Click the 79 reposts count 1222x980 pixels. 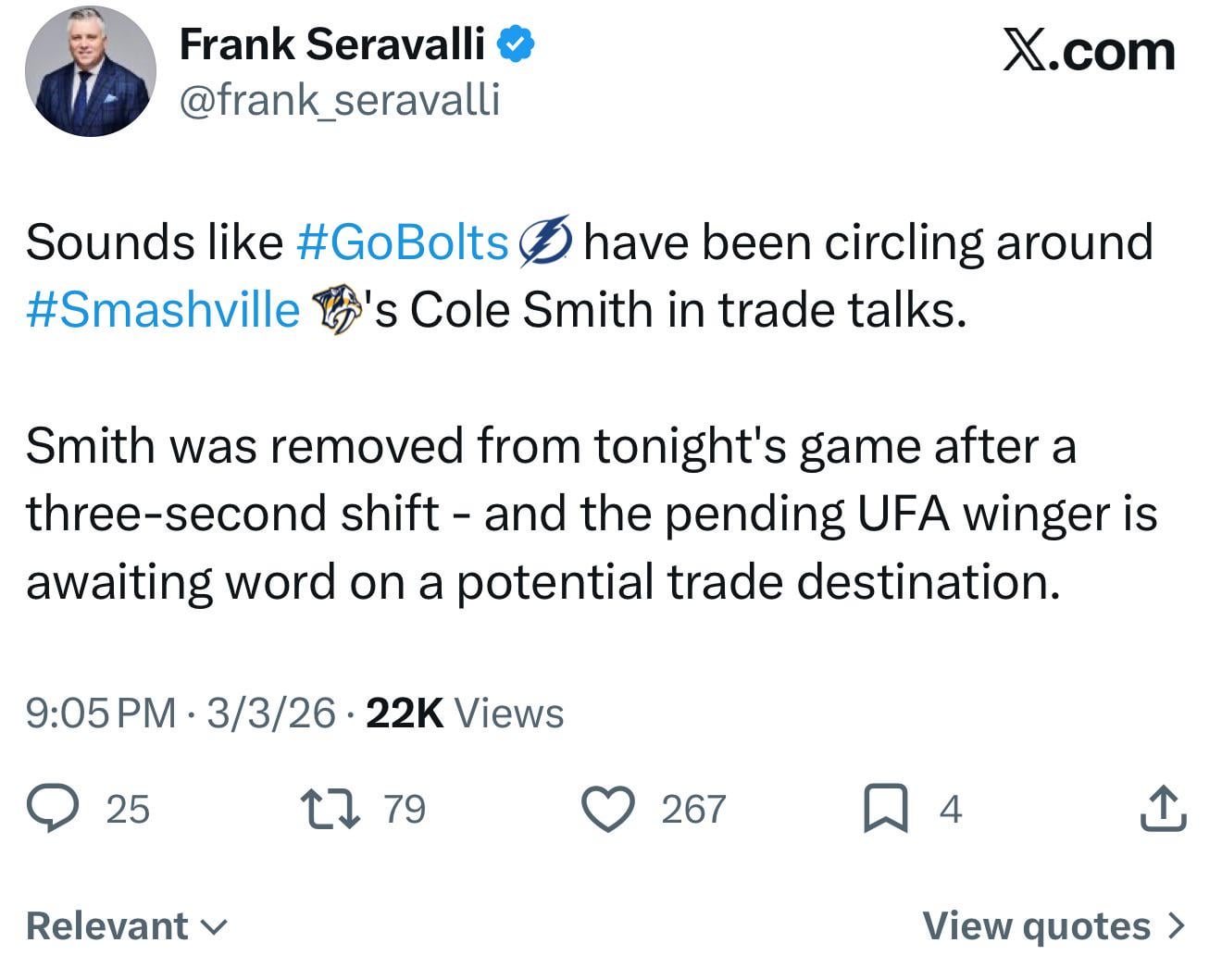tap(405, 809)
